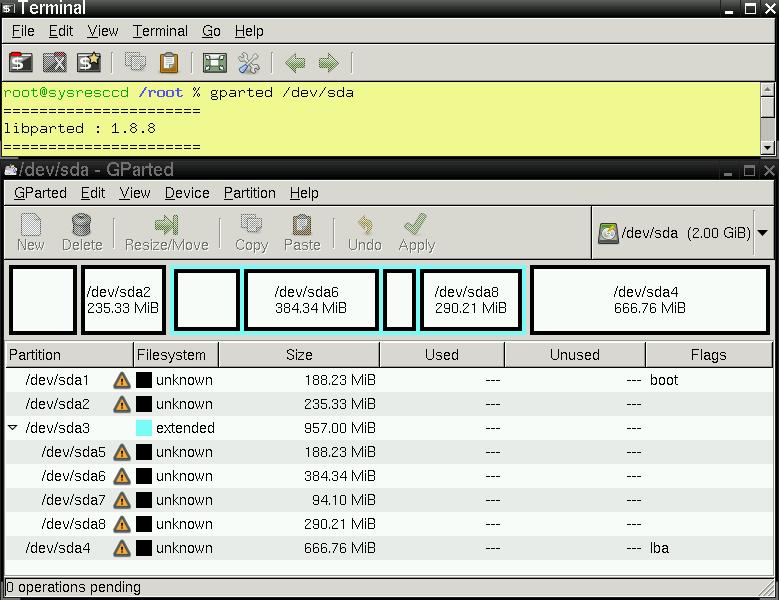Open Terminal File menu

tap(23, 31)
